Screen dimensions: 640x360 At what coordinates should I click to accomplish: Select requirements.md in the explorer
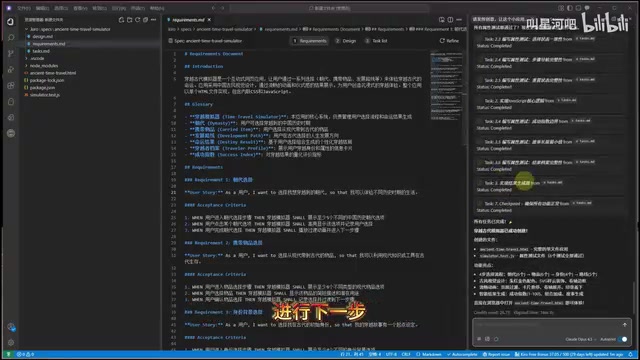(49, 44)
